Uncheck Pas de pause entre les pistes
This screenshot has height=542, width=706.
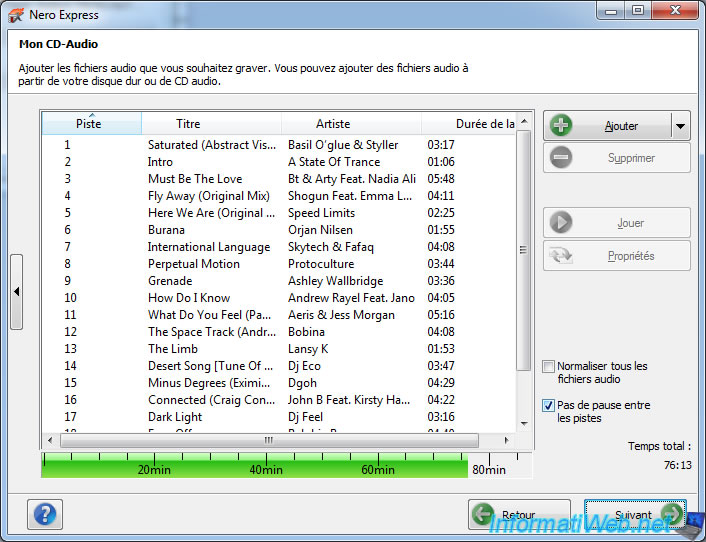[548, 406]
